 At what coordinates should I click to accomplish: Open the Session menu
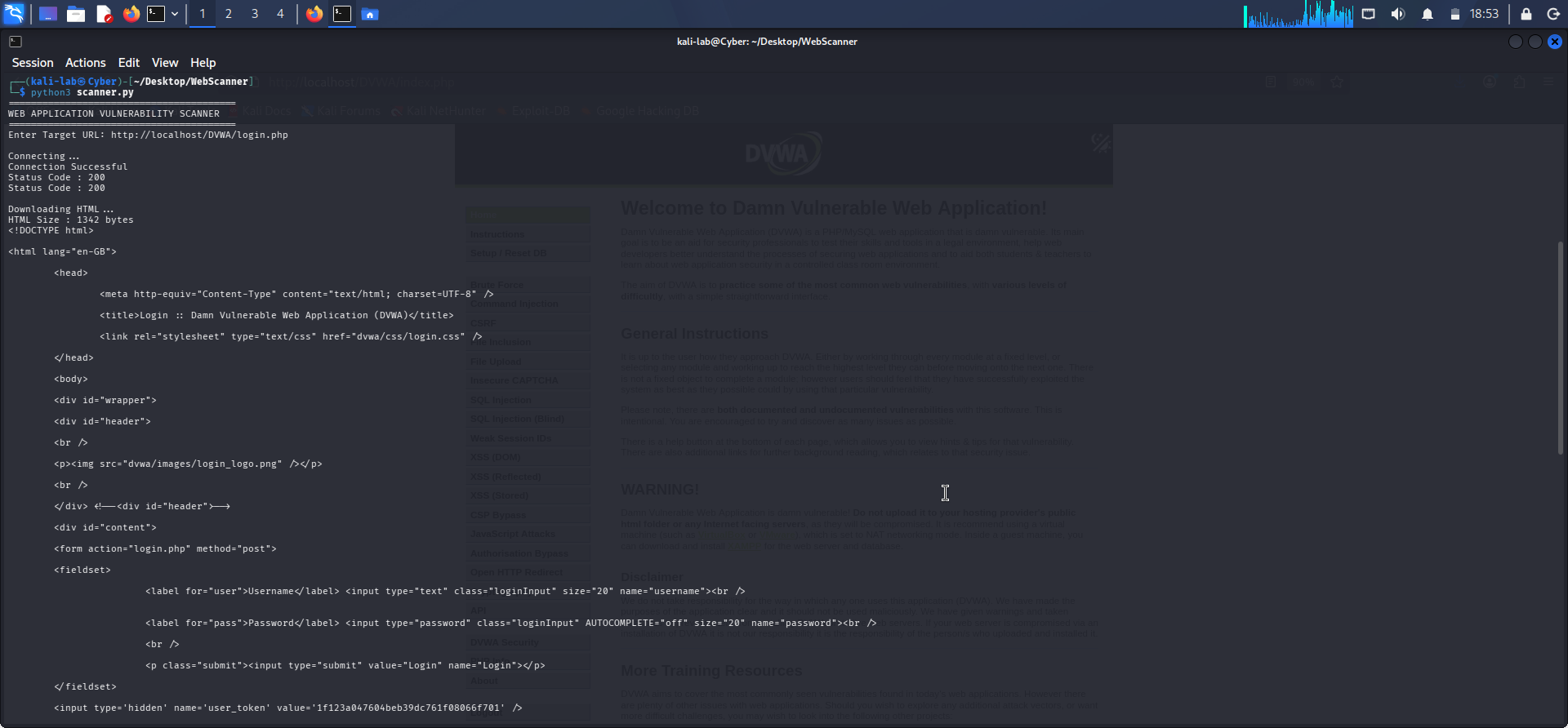(x=33, y=63)
